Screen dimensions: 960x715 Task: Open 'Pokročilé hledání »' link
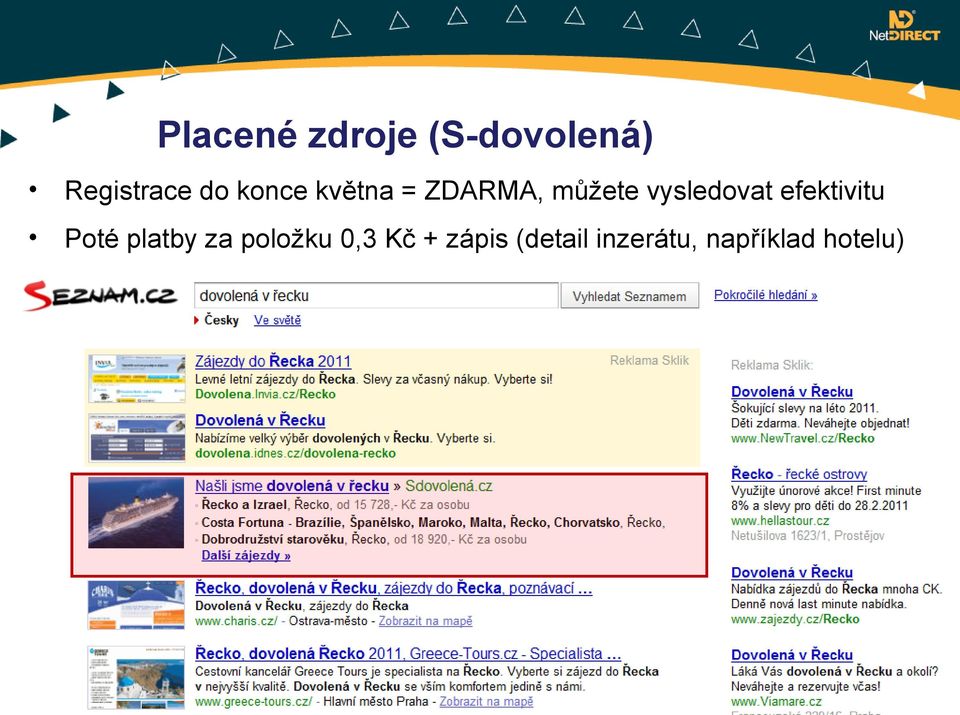(x=765, y=295)
